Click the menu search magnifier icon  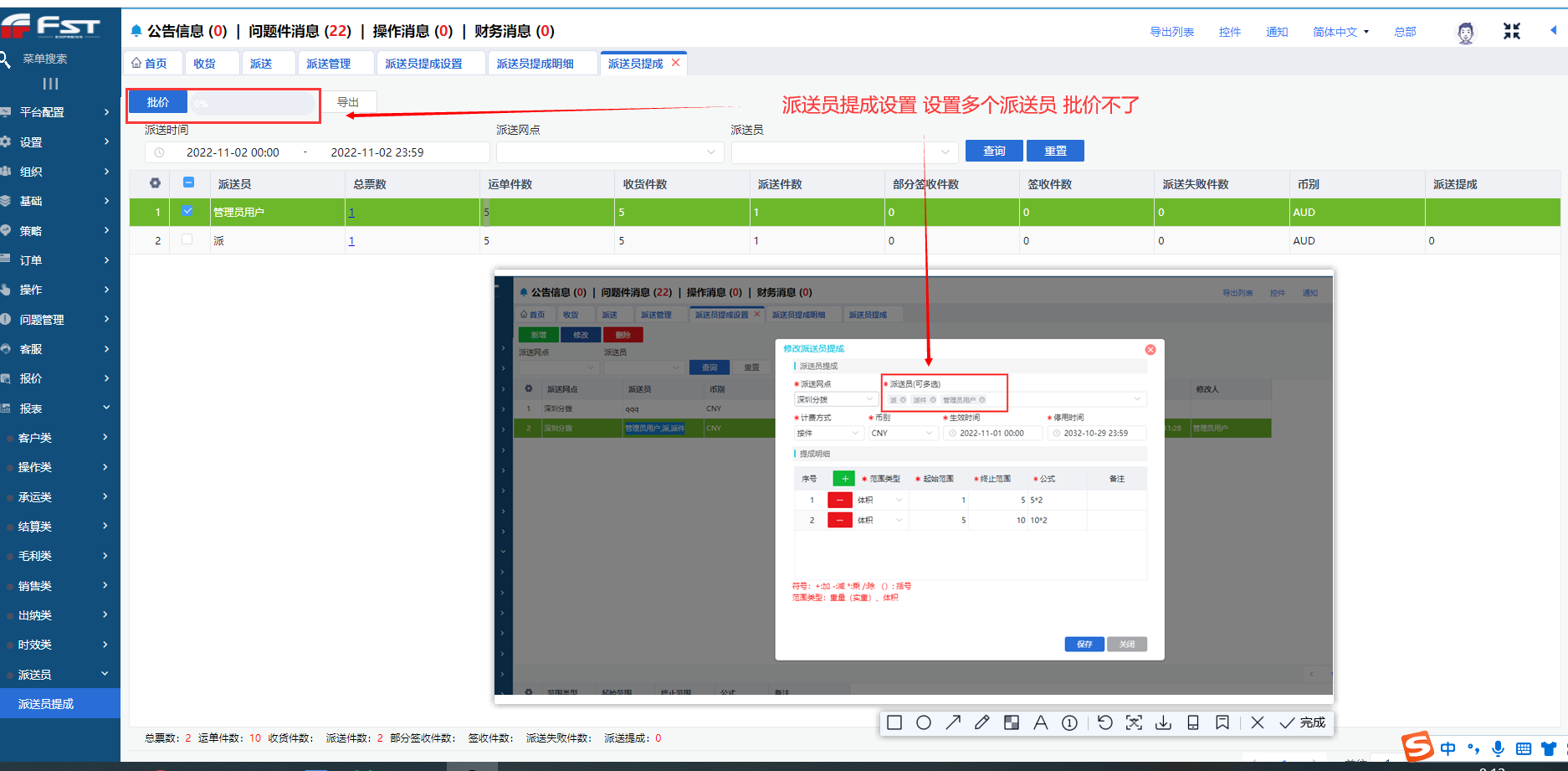5,59
